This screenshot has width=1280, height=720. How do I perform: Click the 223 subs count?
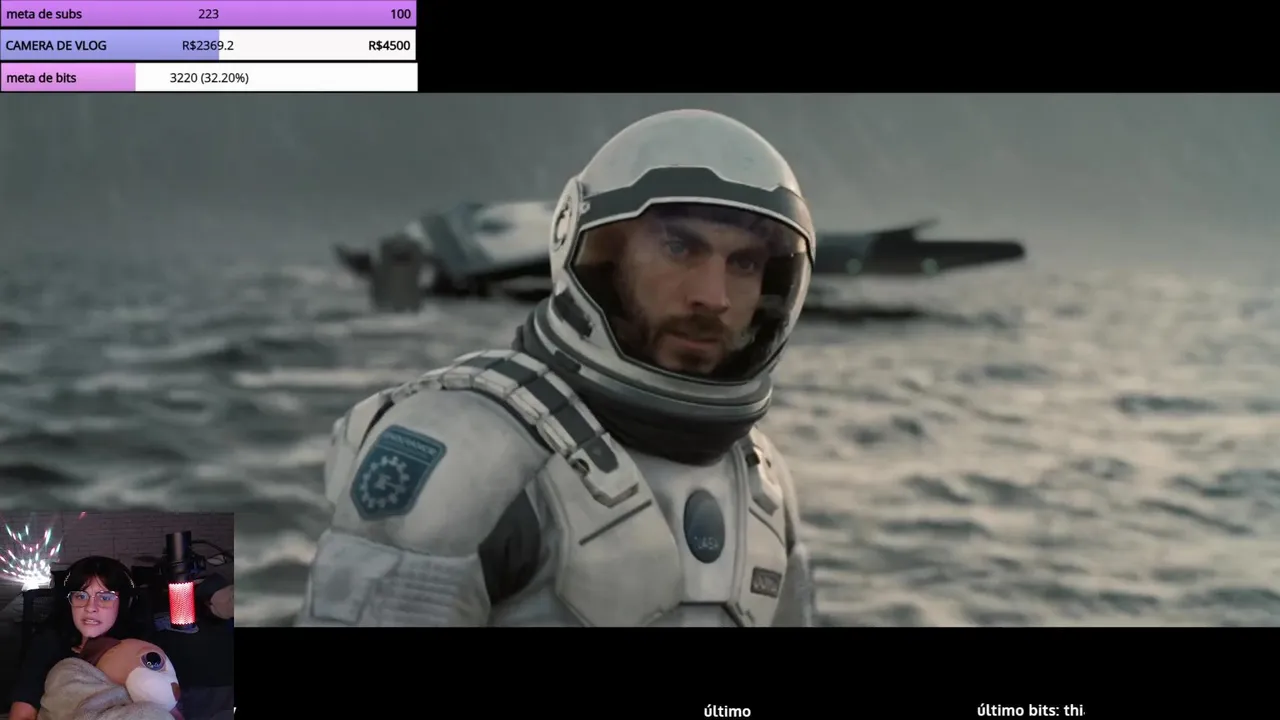click(208, 14)
